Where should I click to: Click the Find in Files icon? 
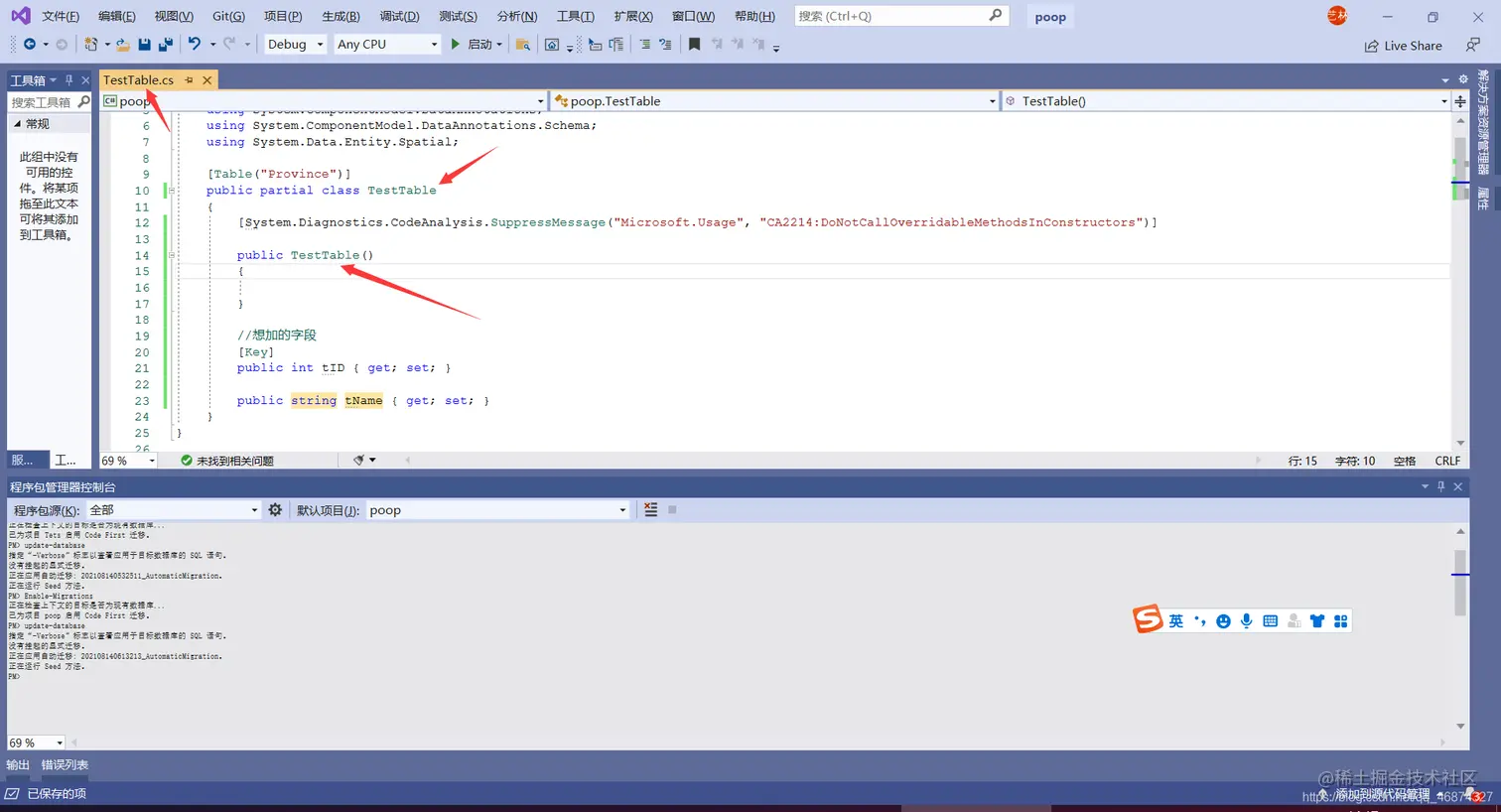tap(522, 44)
